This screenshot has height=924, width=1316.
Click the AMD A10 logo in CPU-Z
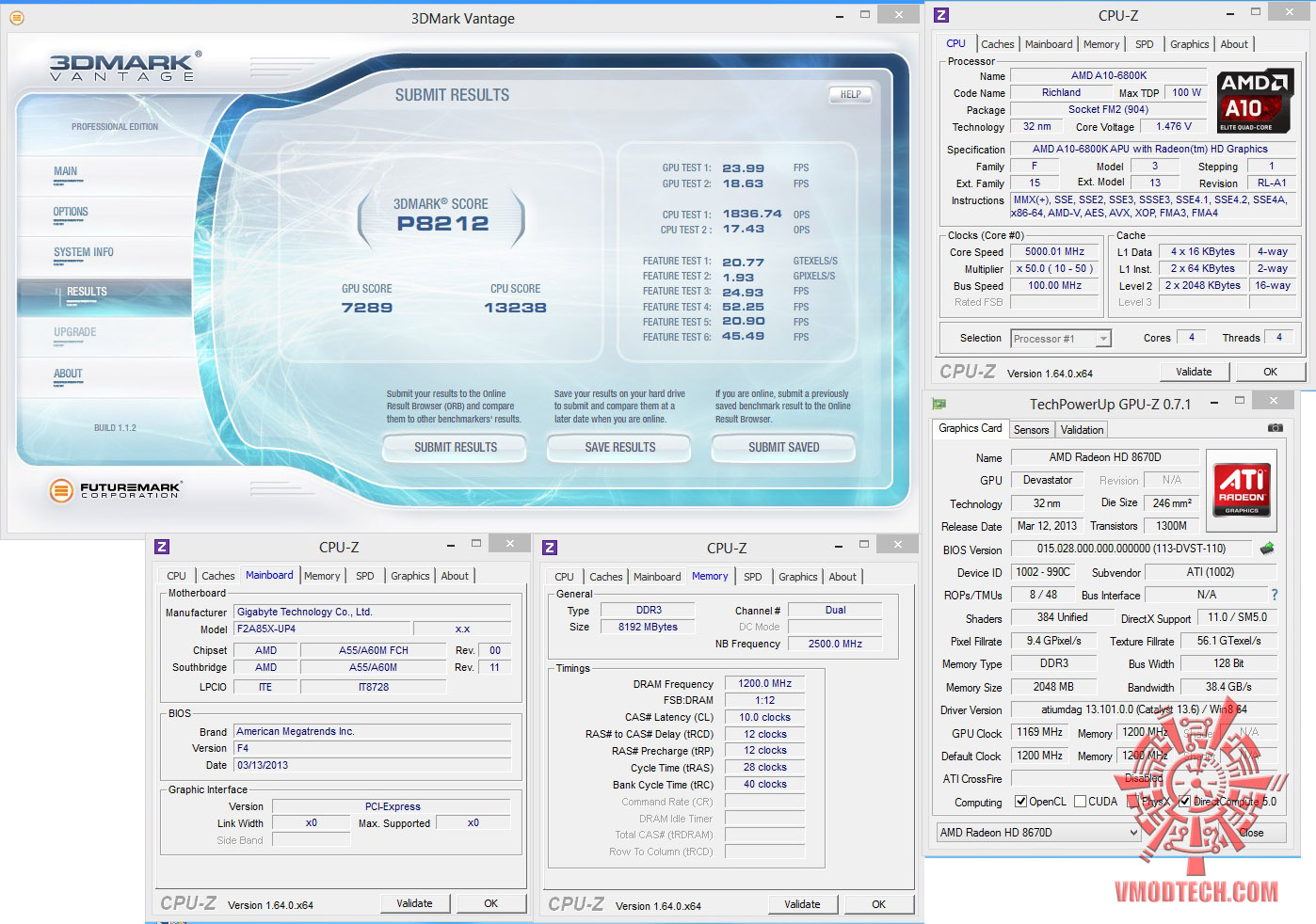tap(1255, 100)
